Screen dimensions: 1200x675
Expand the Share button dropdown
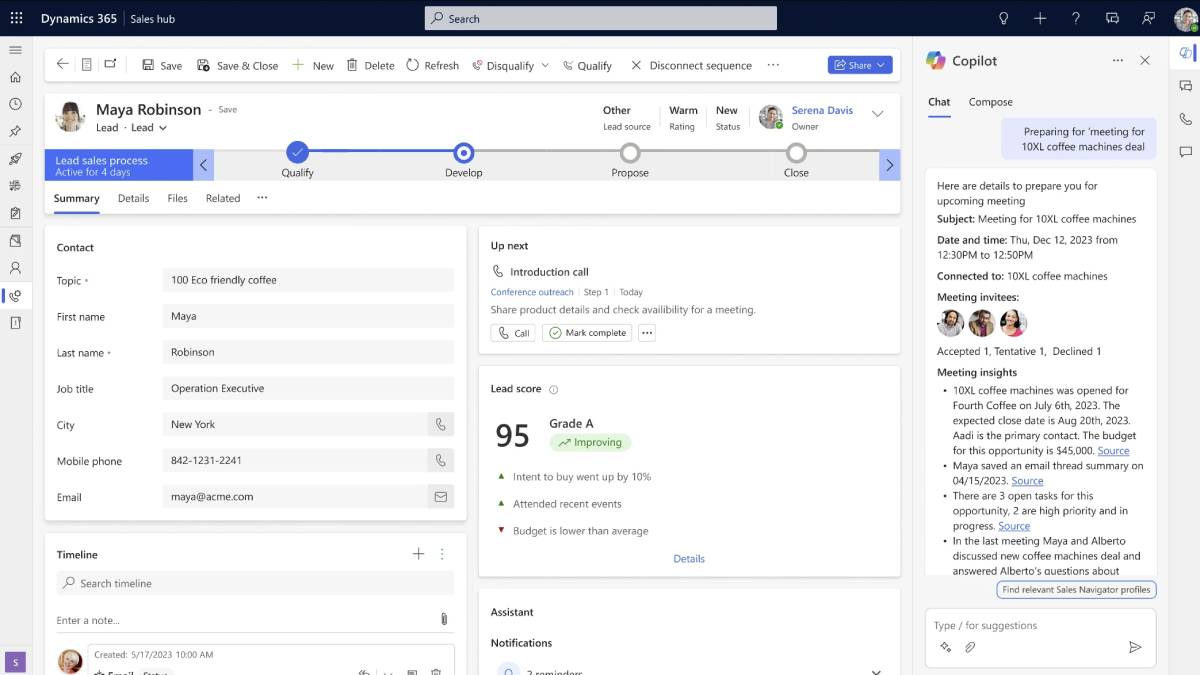click(878, 64)
